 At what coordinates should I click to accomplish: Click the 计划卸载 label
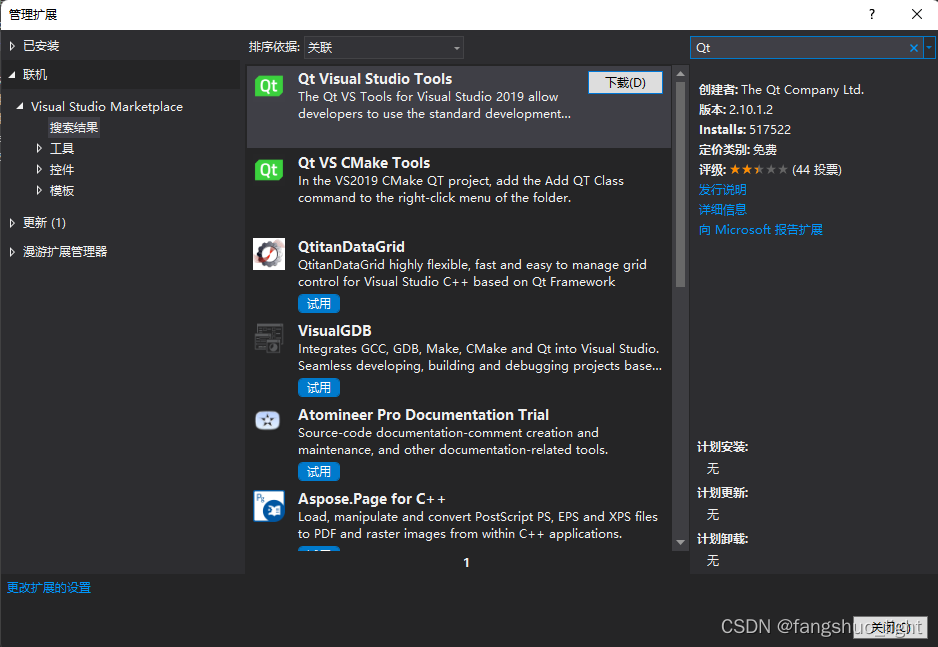[723, 539]
